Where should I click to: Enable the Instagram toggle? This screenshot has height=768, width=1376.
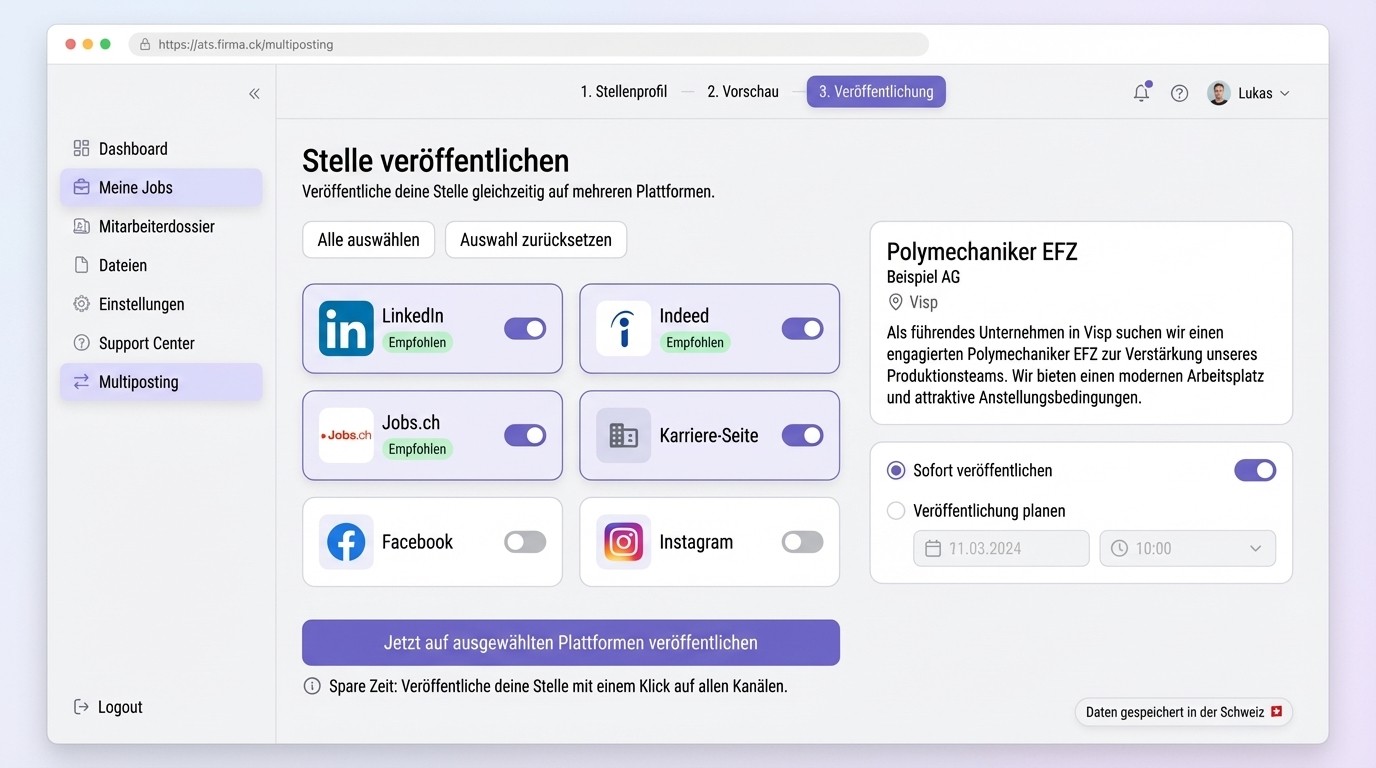pos(802,542)
